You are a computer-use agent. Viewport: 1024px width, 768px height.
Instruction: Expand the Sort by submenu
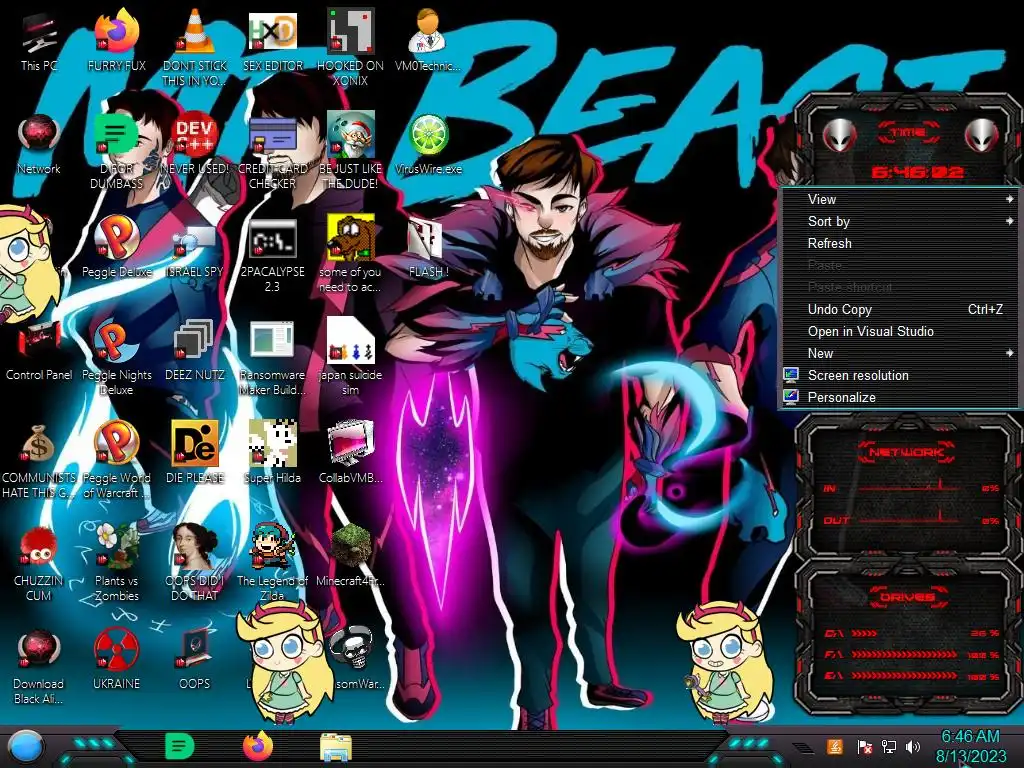[x=899, y=221]
